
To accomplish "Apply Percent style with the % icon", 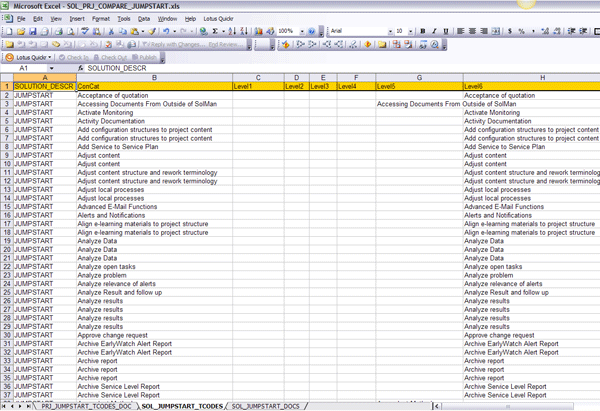I will [521, 31].
